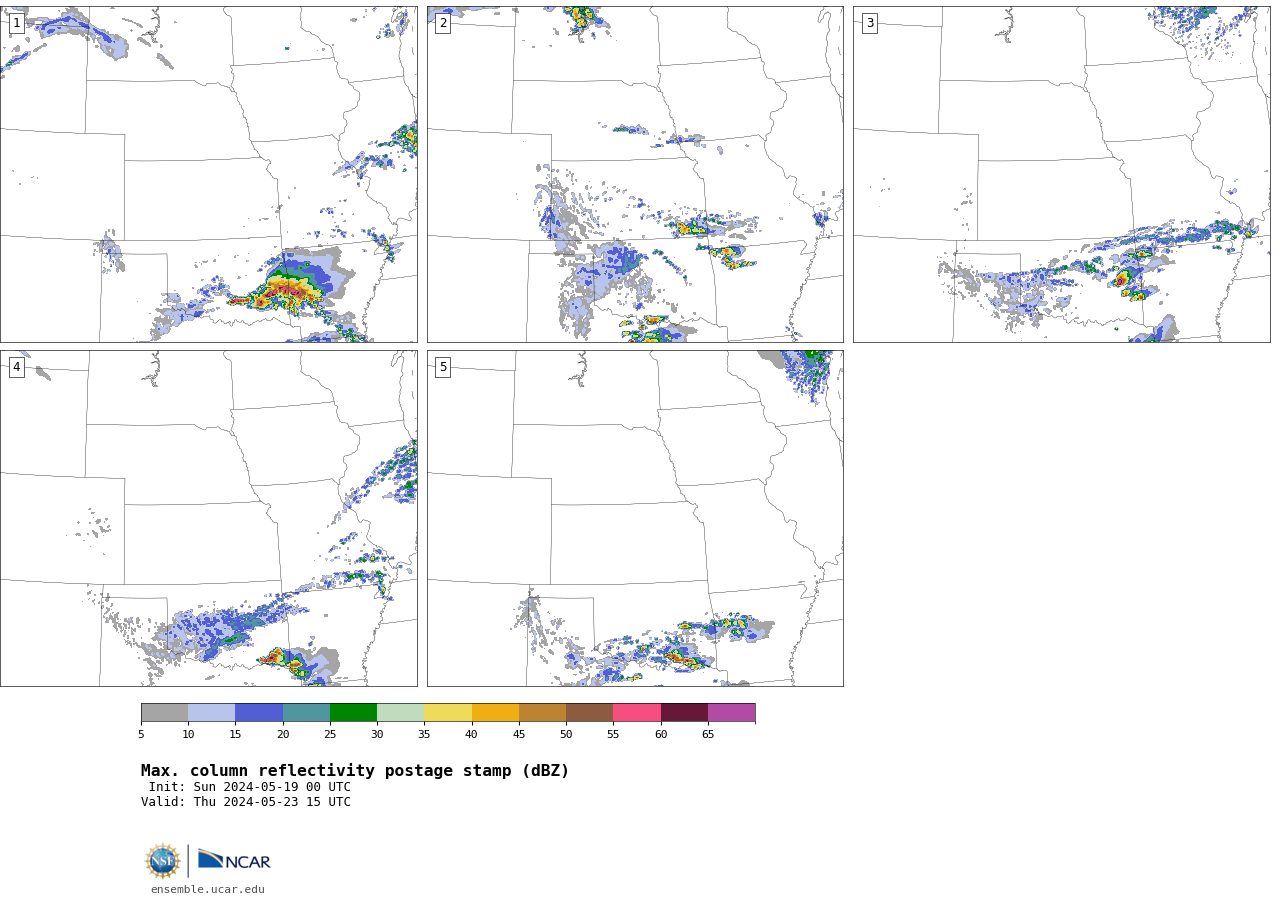The image size is (1280, 901).
Task: Click the colorbar tick label 5
Action: 141,735
